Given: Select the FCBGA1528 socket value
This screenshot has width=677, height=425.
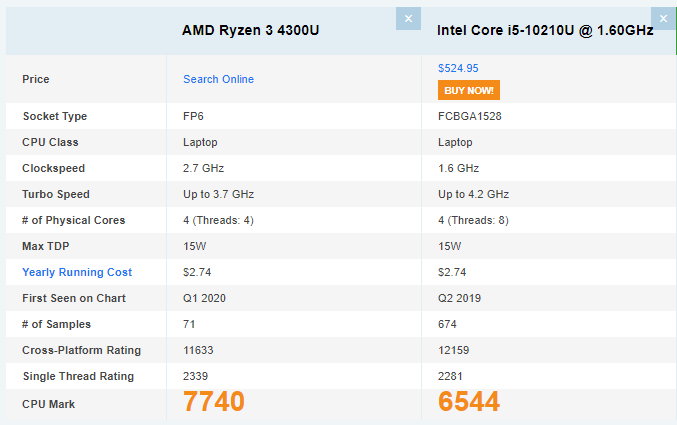Looking at the screenshot, I should click(470, 116).
